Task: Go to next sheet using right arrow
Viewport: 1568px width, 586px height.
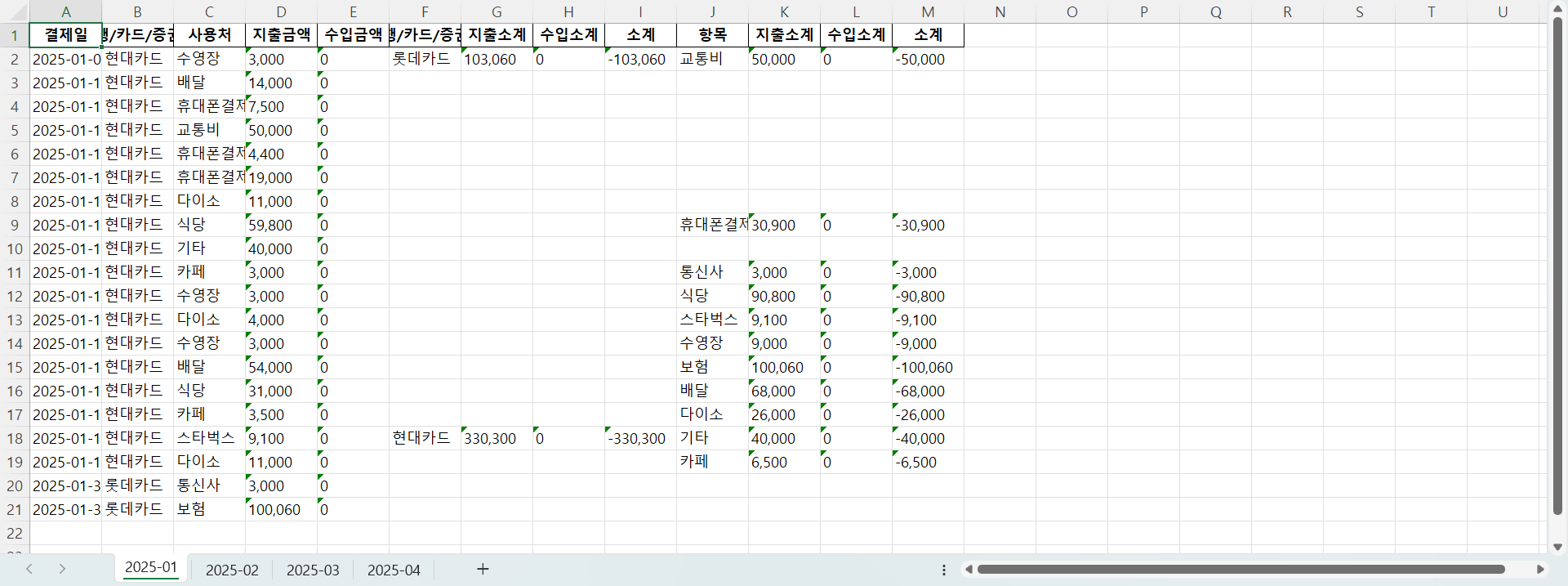Action: pyautogui.click(x=62, y=569)
